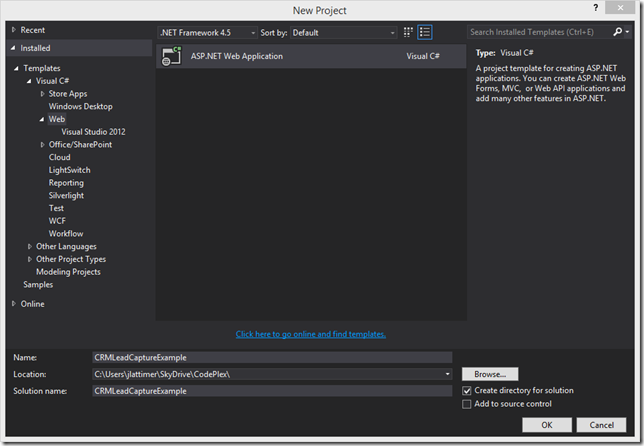The image size is (644, 446).
Task: Switch templates view to small icons grid
Action: click(408, 32)
